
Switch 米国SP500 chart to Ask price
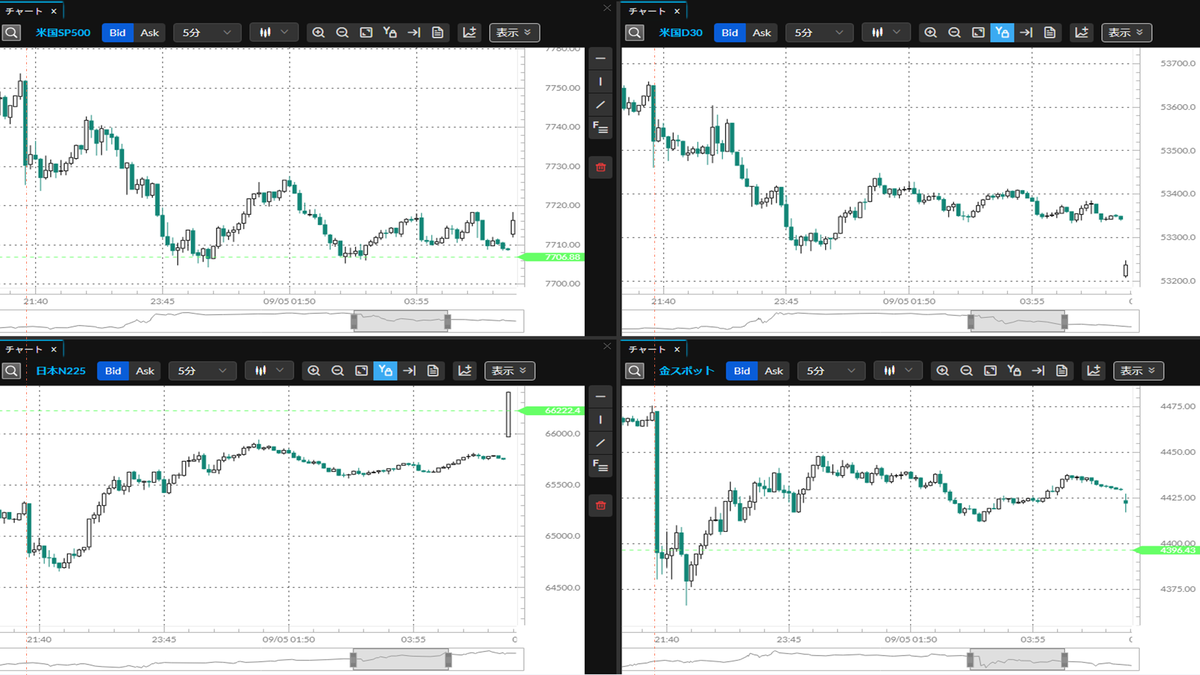click(150, 32)
